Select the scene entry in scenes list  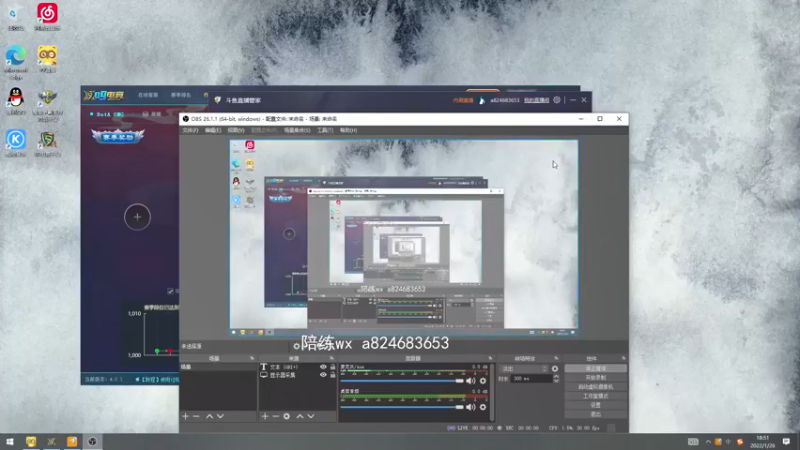pyautogui.click(x=218, y=367)
